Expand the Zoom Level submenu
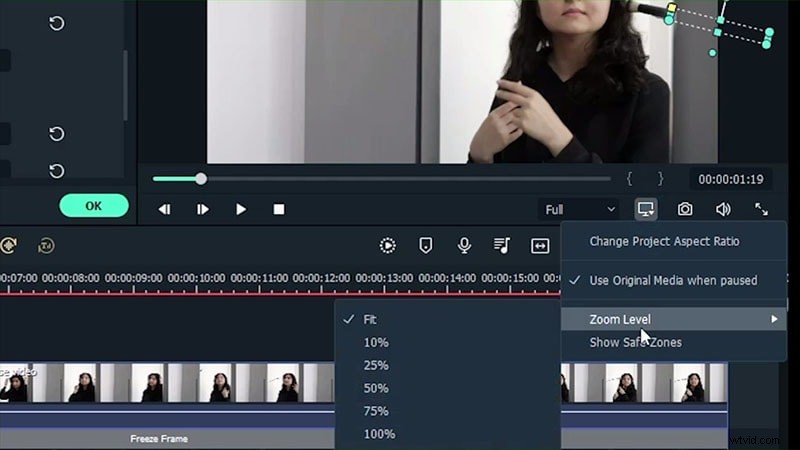Screen dimensions: 800x450 673,319
